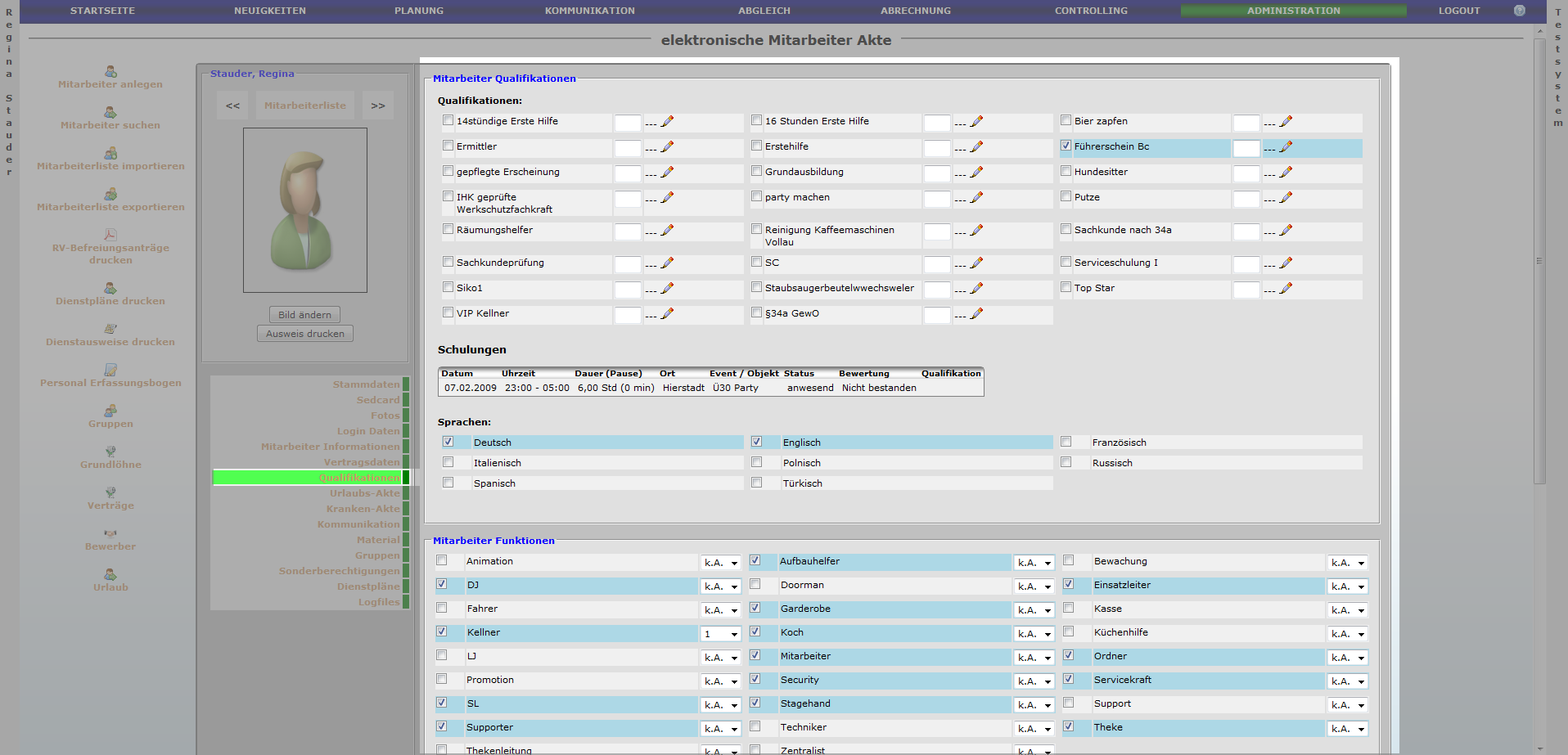
Task: Click the Mitarbeiter suchen icon
Action: tap(110, 112)
